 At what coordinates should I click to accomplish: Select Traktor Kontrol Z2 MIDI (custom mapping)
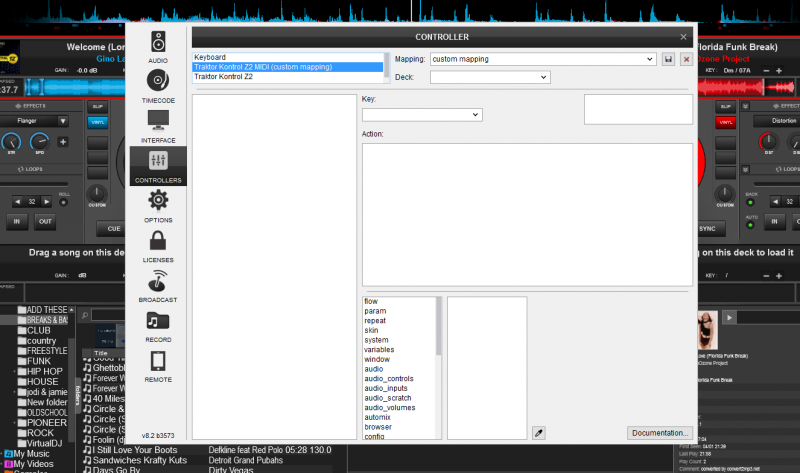[288, 67]
